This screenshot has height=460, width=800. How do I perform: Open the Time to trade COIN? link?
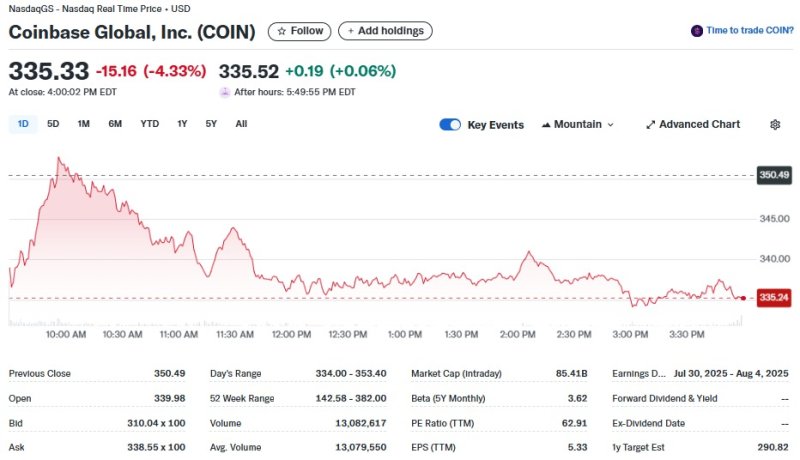749,31
